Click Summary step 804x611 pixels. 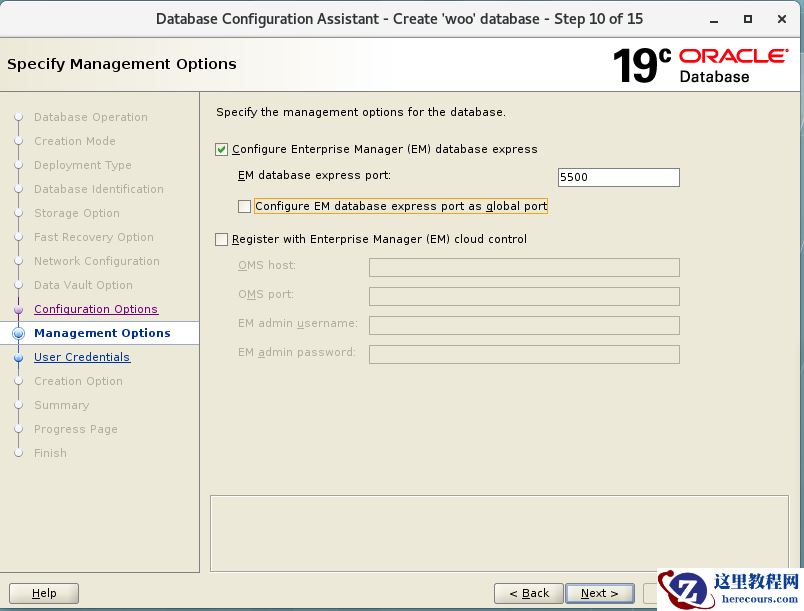click(62, 405)
